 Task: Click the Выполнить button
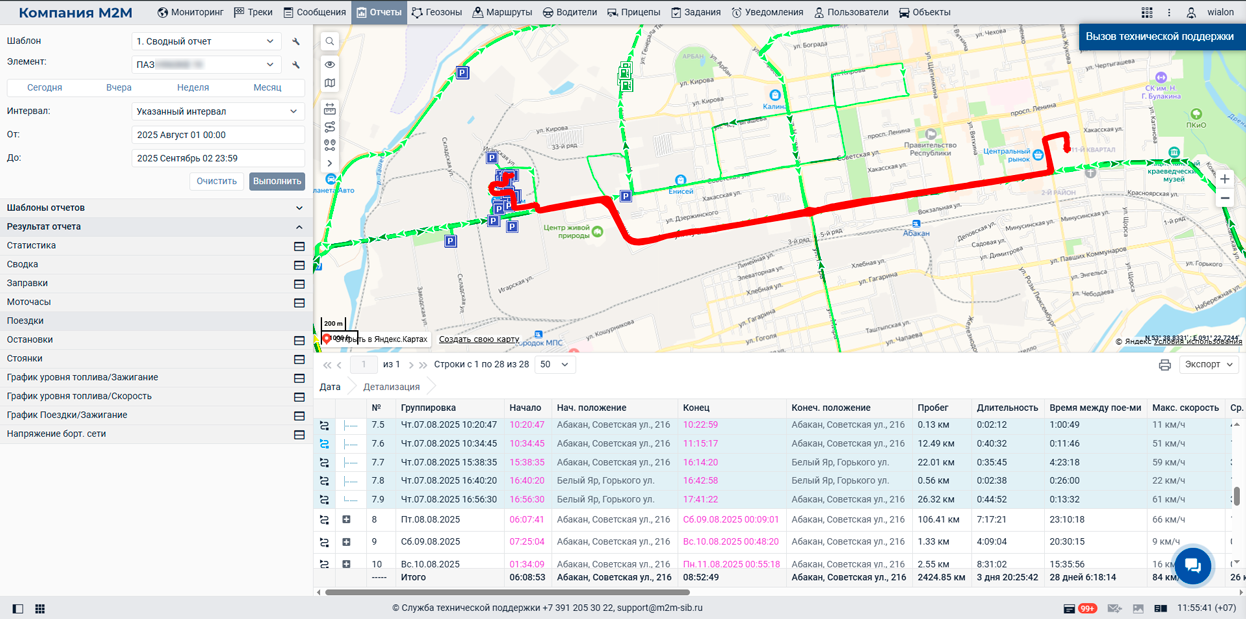277,181
